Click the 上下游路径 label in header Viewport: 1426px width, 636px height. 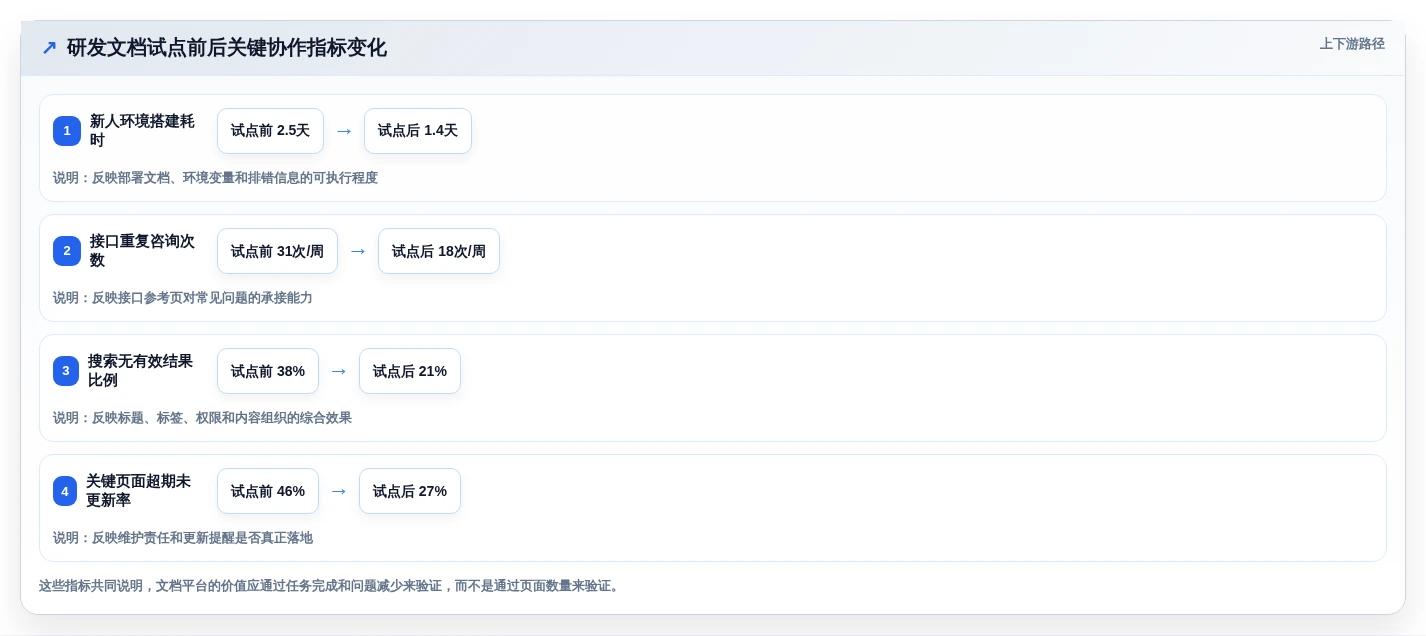click(1352, 44)
